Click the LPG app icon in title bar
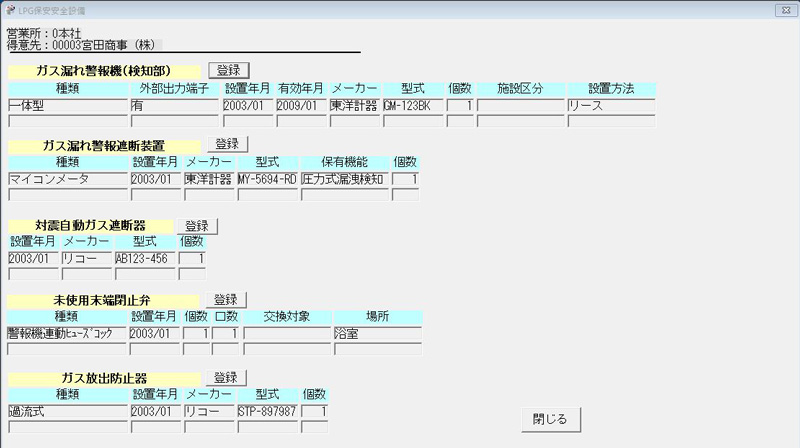Viewport: 800px width, 448px height. pyautogui.click(x=9, y=8)
